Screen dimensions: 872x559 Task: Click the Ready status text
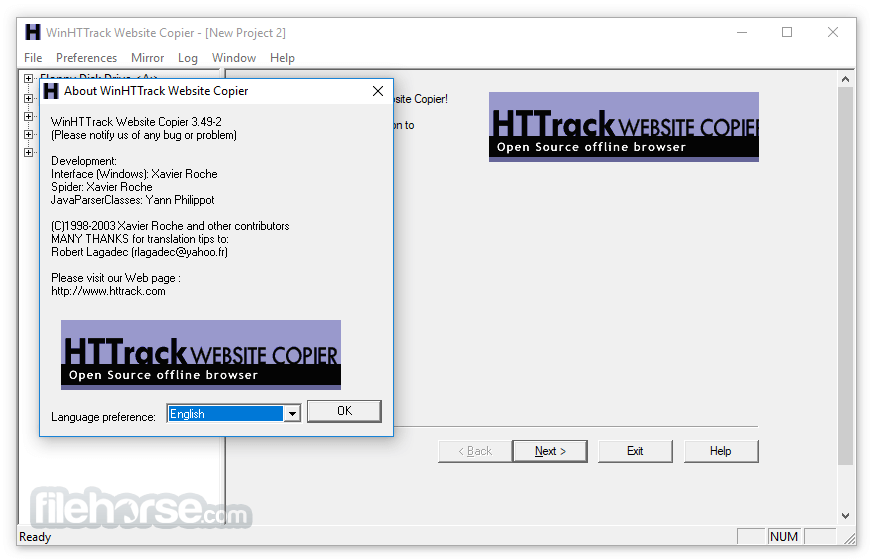(x=35, y=537)
